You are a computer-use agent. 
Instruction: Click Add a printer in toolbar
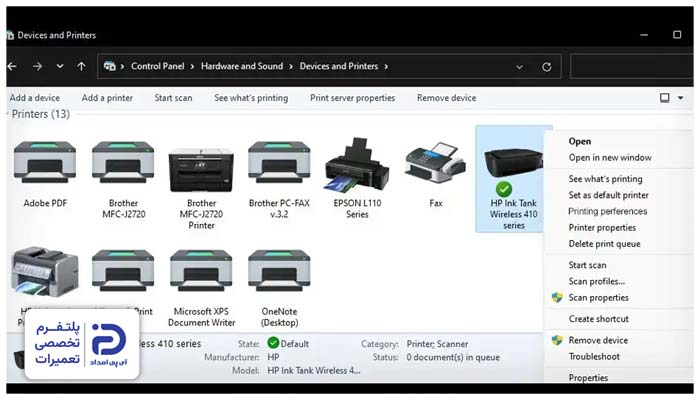tap(107, 98)
